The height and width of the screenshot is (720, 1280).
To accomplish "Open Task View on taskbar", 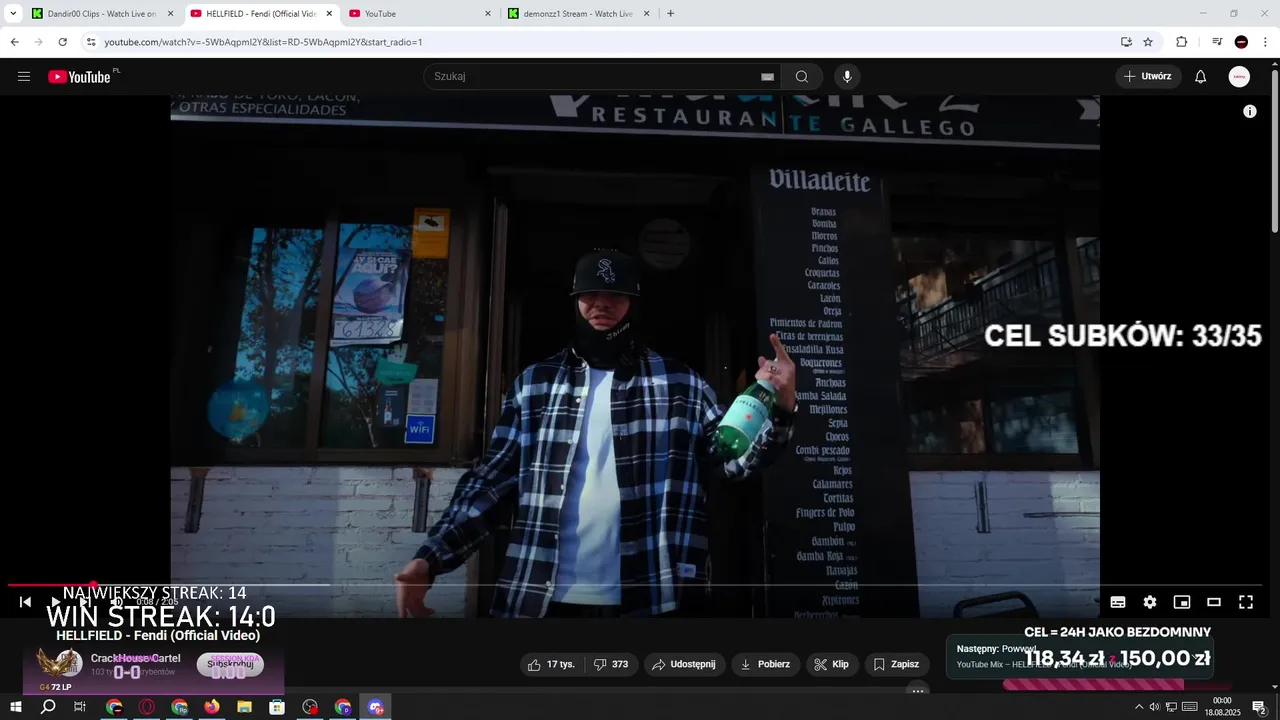I will point(80,707).
